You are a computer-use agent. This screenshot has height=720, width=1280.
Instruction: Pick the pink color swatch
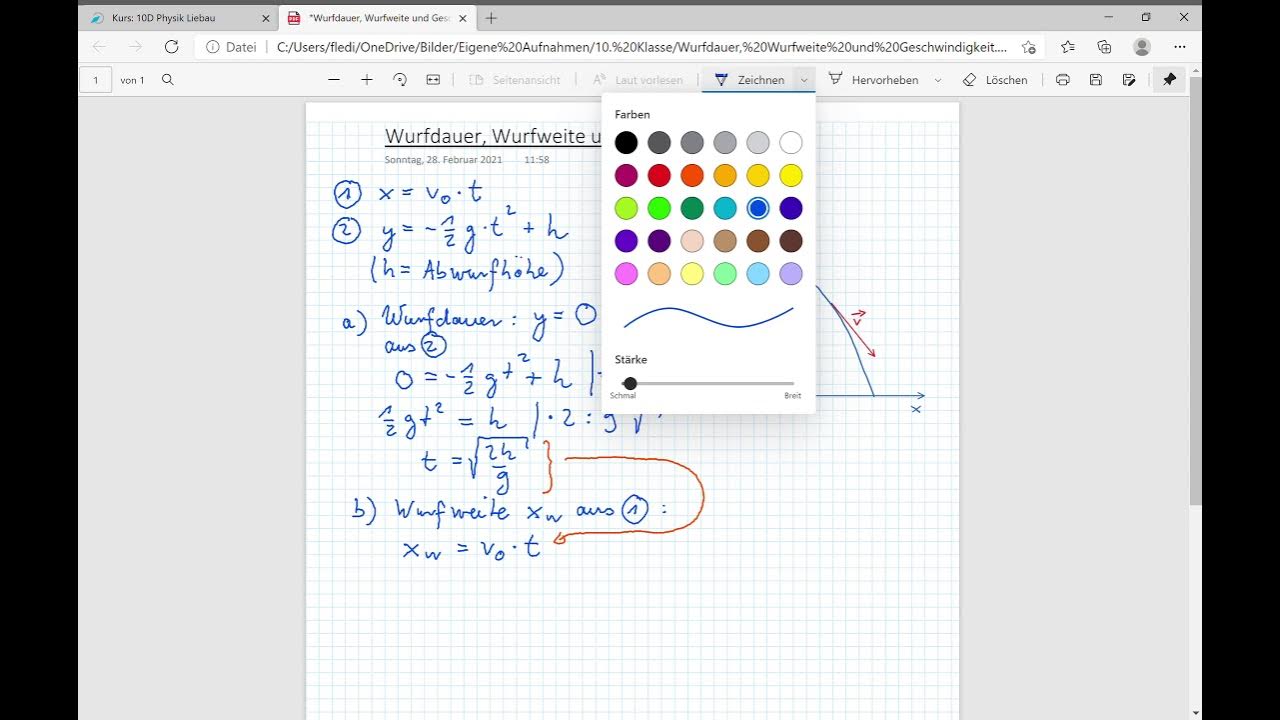coord(626,274)
